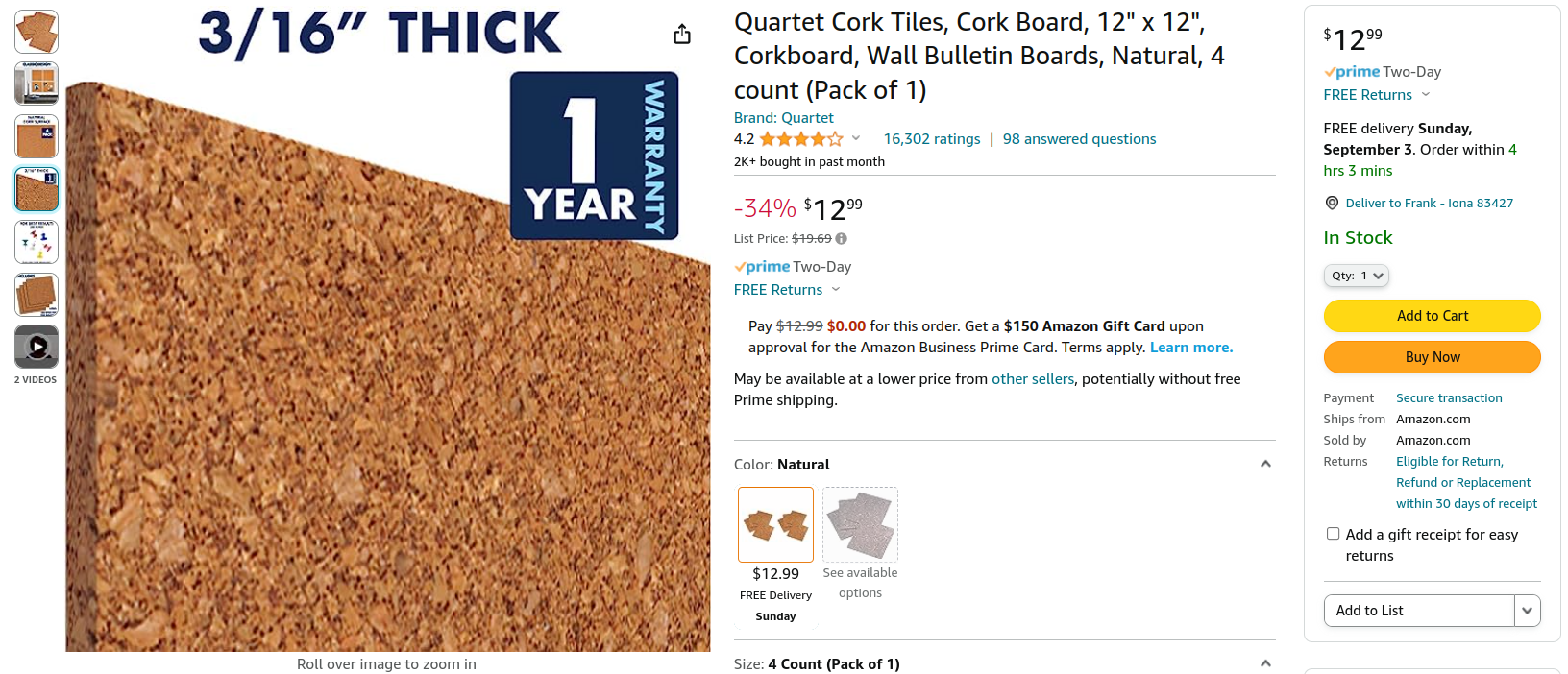1568x674 pixels.
Task: Collapse the Color section
Action: [x=1265, y=463]
